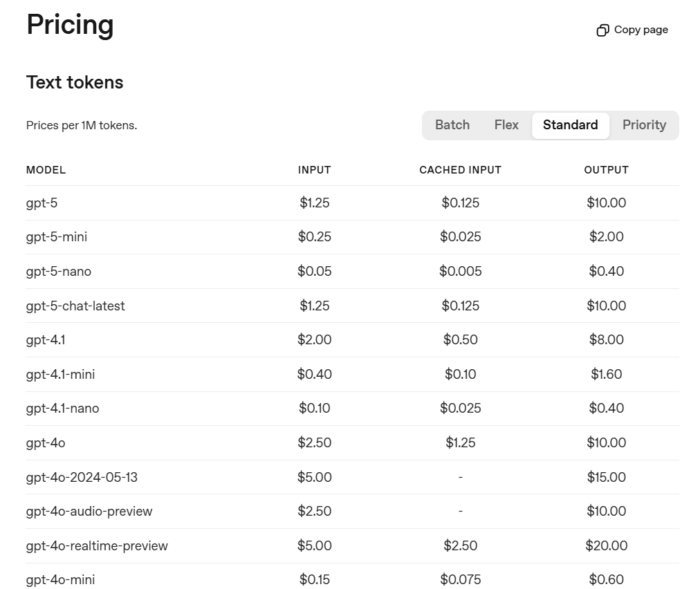This screenshot has width=700, height=589.
Task: Click the MODEL column header
Action: [x=46, y=170]
